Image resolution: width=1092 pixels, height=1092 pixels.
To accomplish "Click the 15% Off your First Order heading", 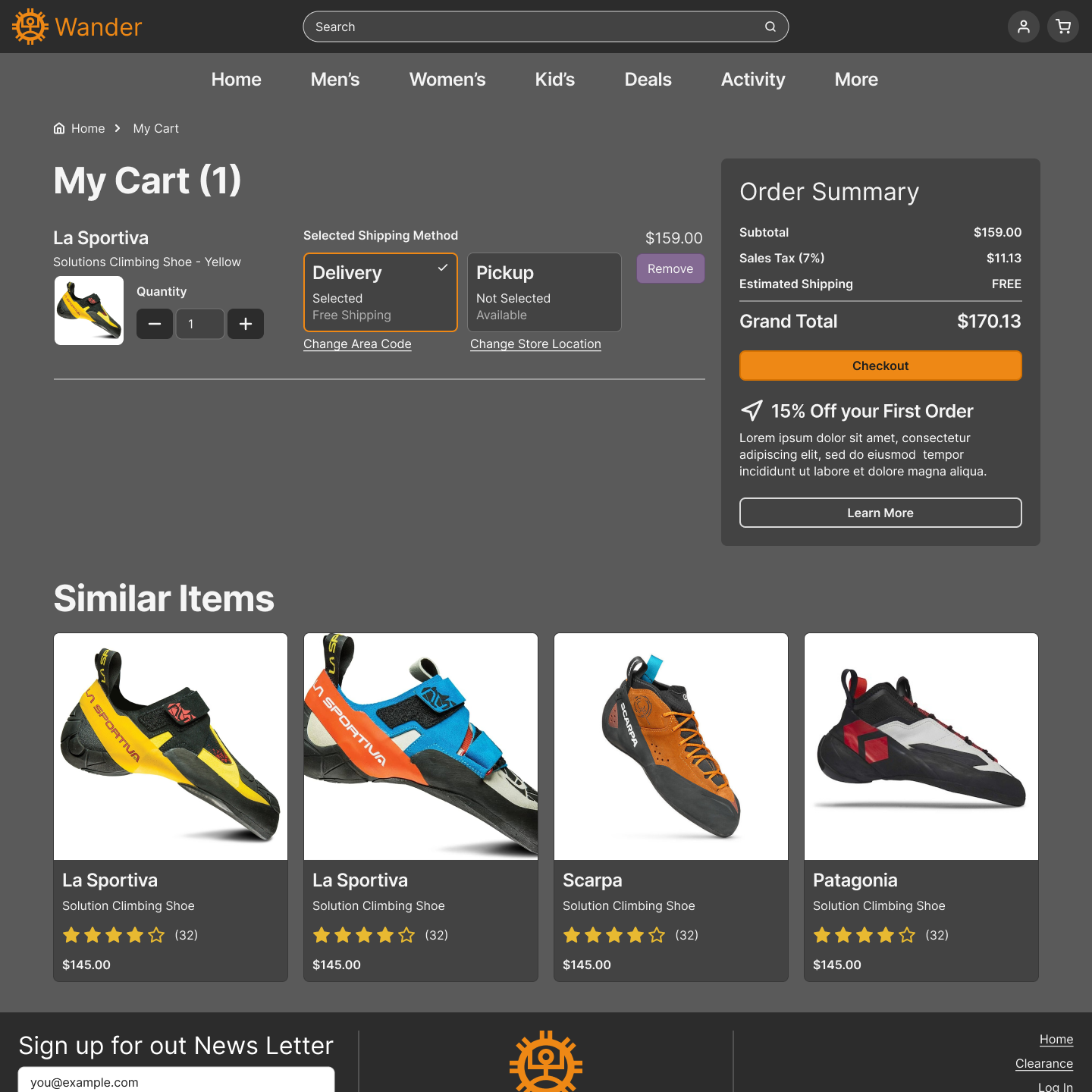I will (x=872, y=411).
